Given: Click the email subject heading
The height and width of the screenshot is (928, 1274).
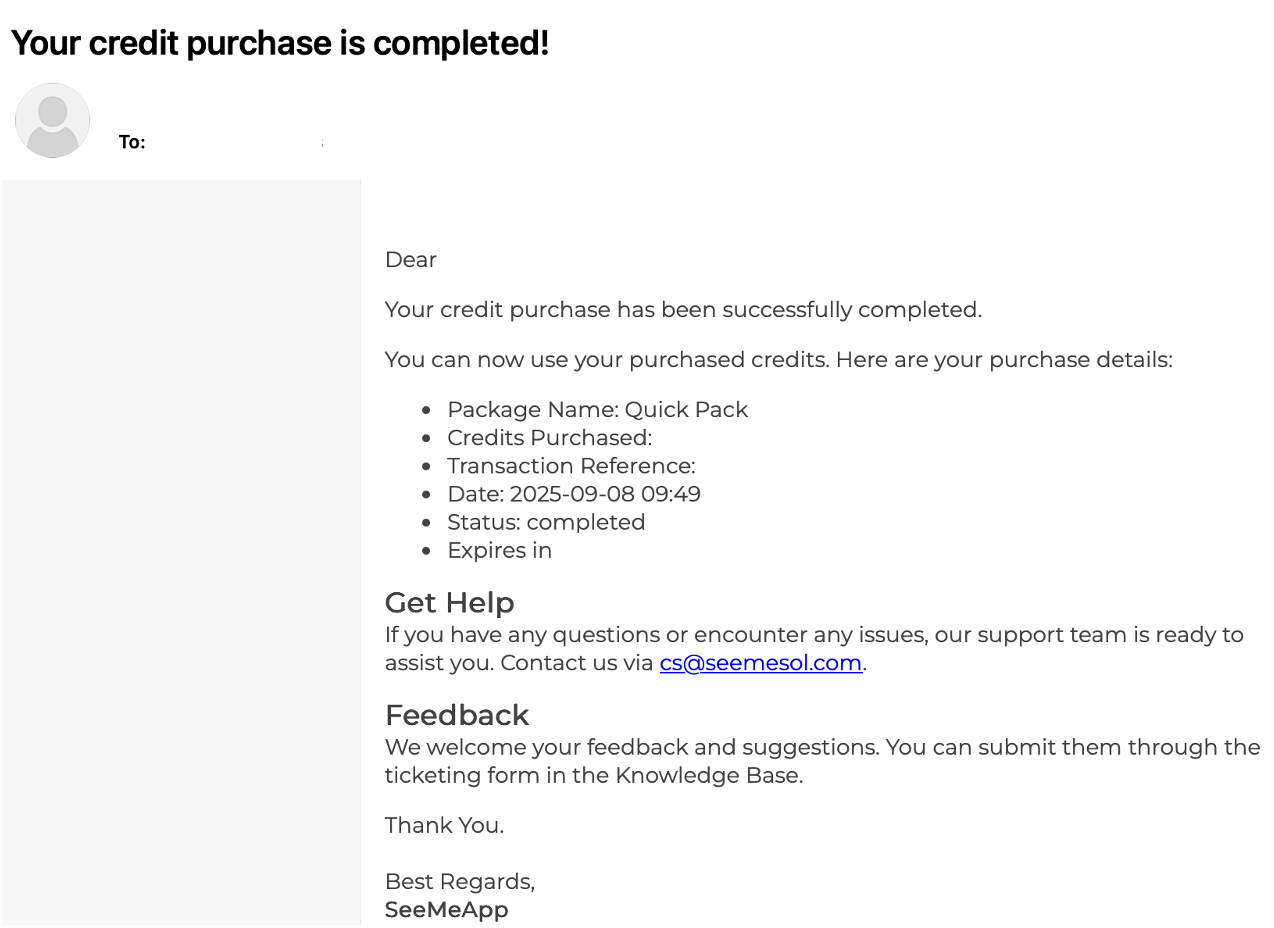Looking at the screenshot, I should [x=280, y=43].
